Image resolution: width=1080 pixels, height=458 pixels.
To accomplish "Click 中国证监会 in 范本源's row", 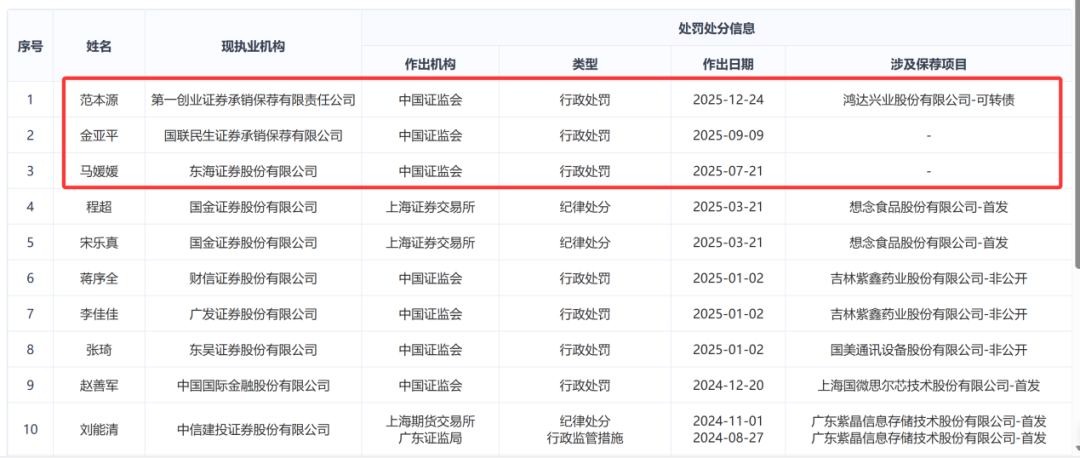I will tap(430, 100).
